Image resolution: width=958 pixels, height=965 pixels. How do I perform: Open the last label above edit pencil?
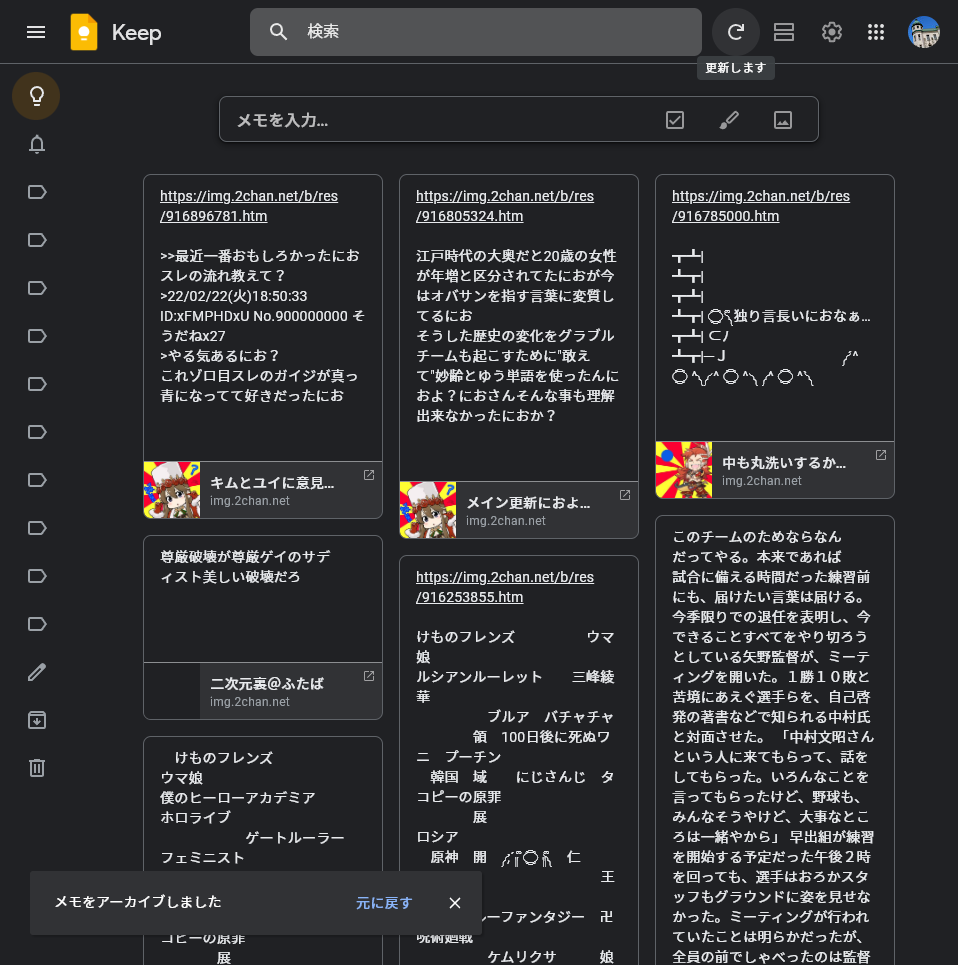coord(36,624)
